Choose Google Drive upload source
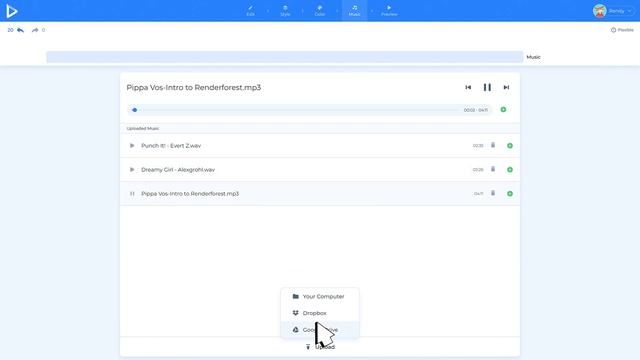This screenshot has height=360, width=640. coord(320,330)
